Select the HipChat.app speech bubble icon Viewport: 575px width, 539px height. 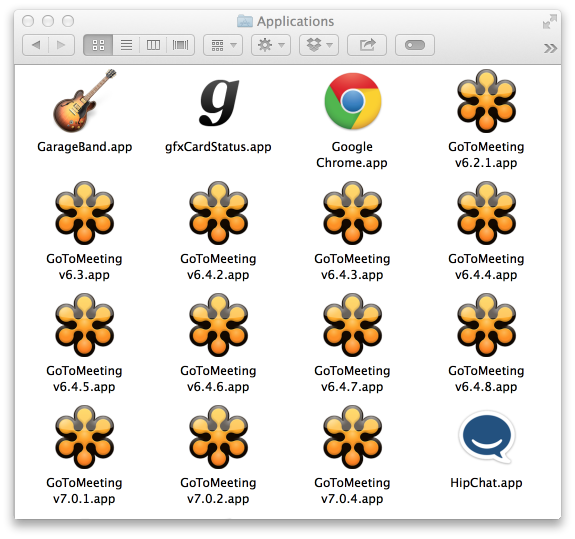(x=487, y=437)
